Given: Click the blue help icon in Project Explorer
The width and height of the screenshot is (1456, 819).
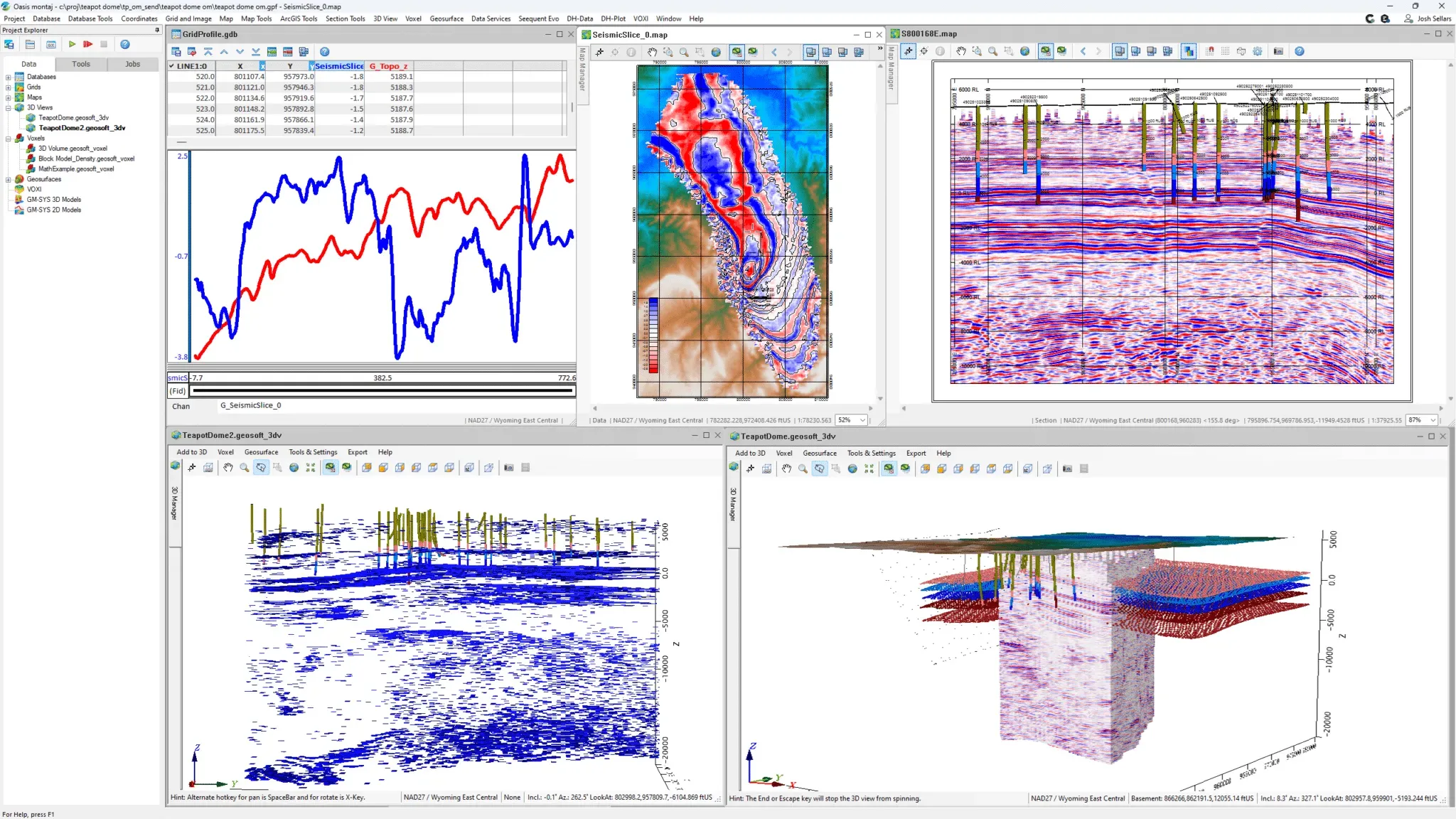Looking at the screenshot, I should (x=125, y=44).
